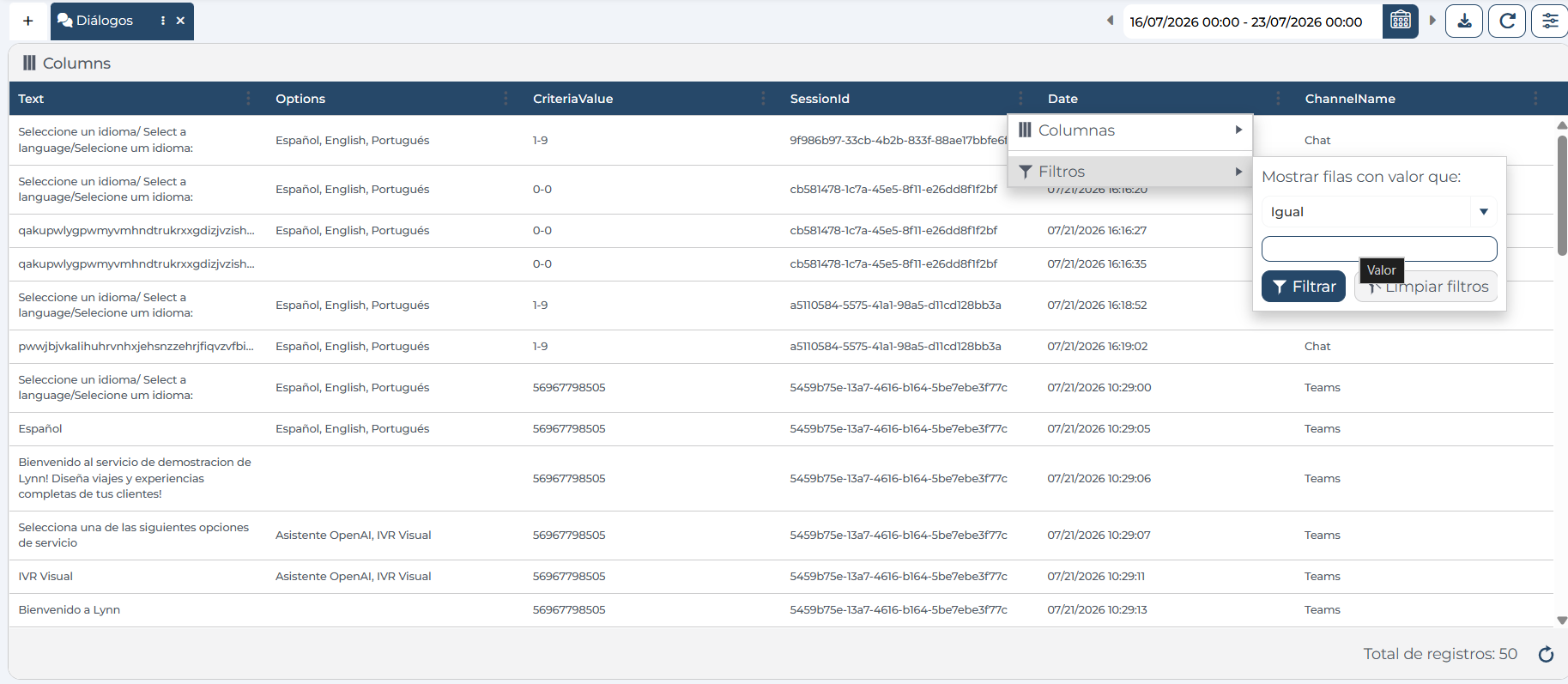
Task: Sort by SessionId column header
Action: tap(820, 99)
